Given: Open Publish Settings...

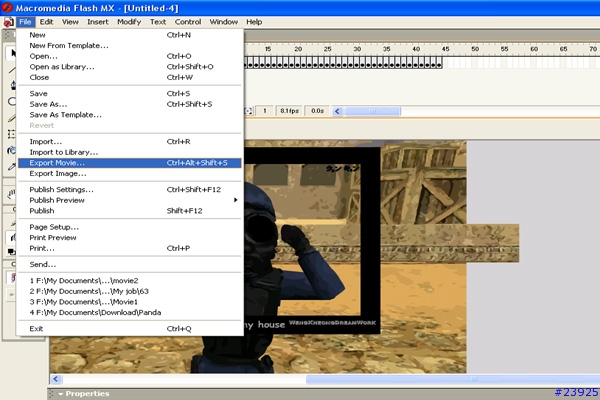Looking at the screenshot, I should point(130,189).
